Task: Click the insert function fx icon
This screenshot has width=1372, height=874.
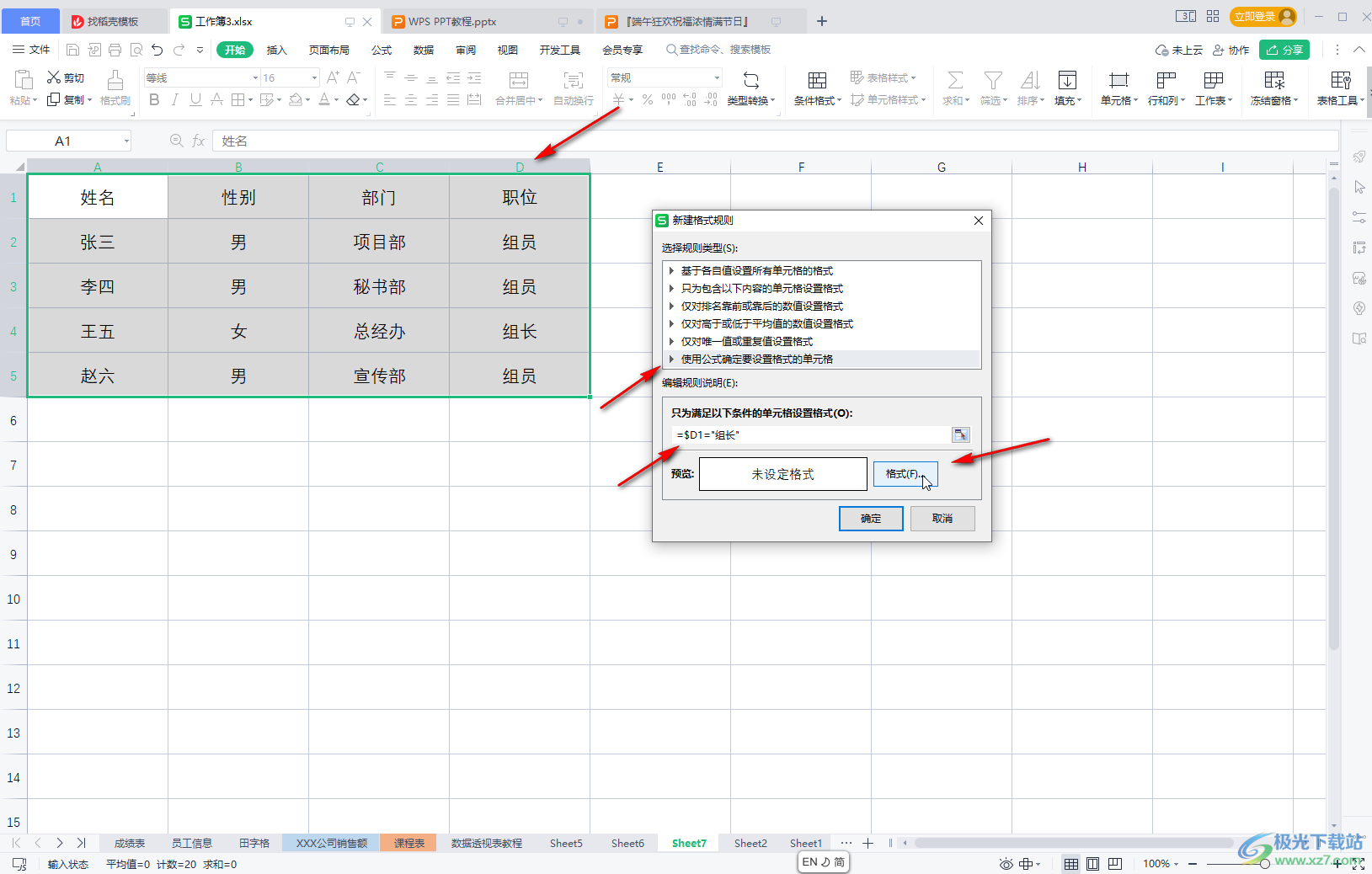Action: coord(199,141)
